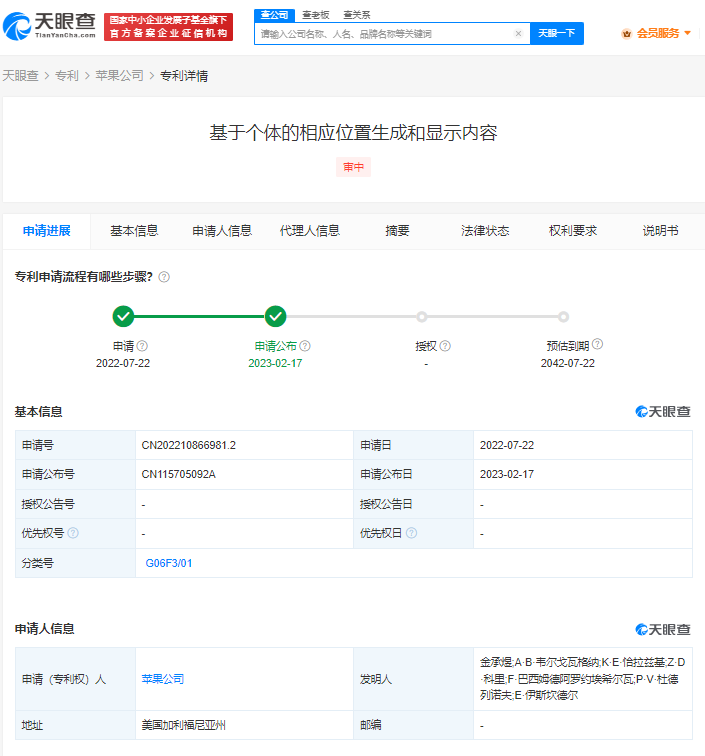Image resolution: width=705 pixels, height=756 pixels.
Task: Select the 查老板 search tab
Action: click(x=316, y=15)
